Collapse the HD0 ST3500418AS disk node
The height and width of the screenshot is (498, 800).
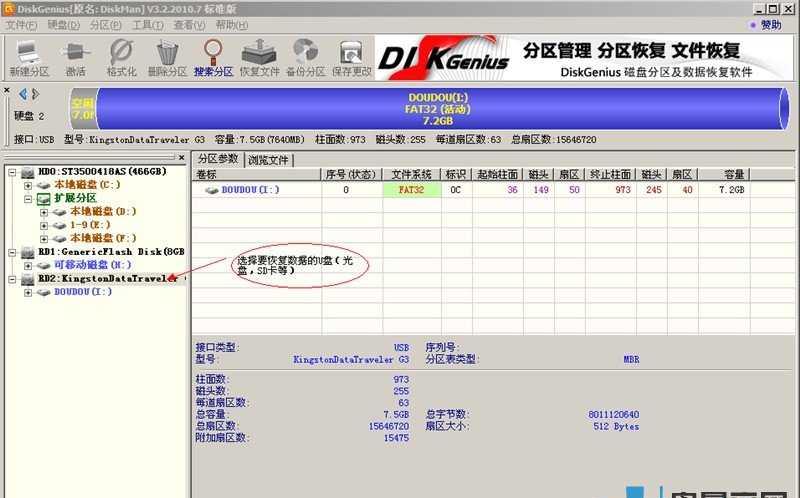(x=12, y=172)
